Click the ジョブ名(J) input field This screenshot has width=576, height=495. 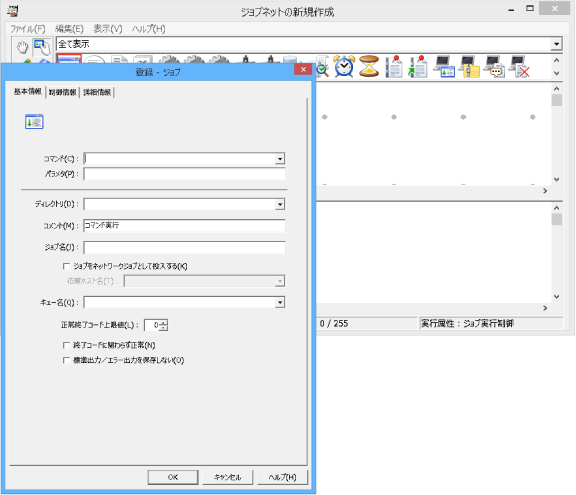point(184,248)
